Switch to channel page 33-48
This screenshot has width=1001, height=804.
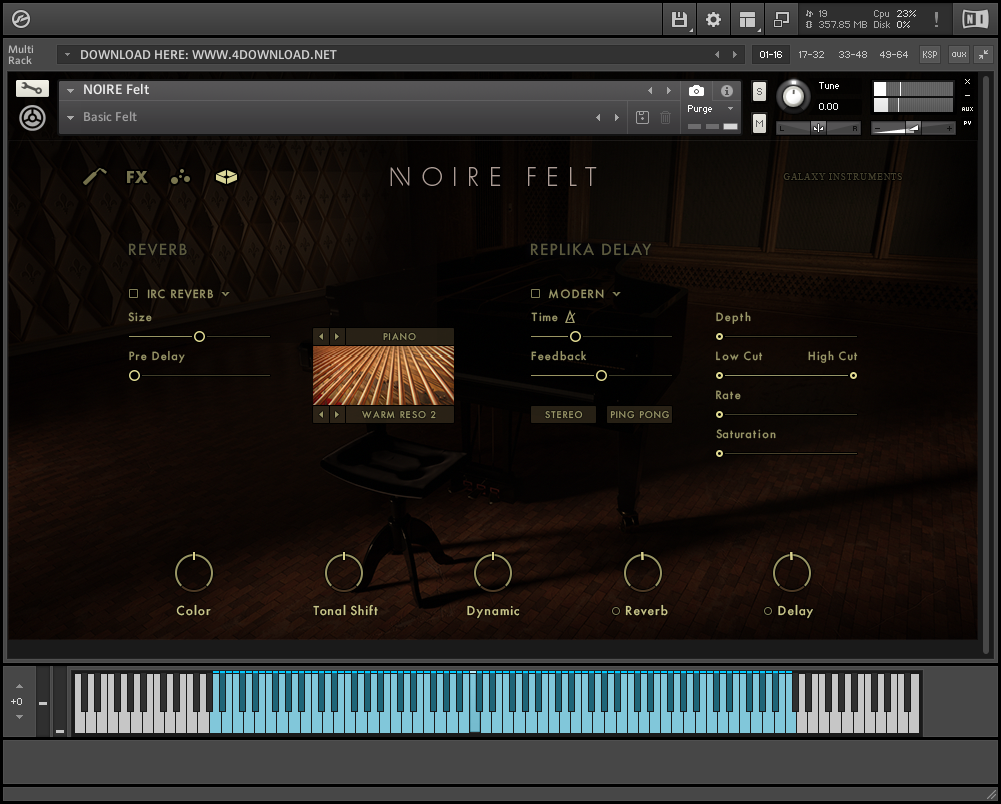click(x=852, y=54)
